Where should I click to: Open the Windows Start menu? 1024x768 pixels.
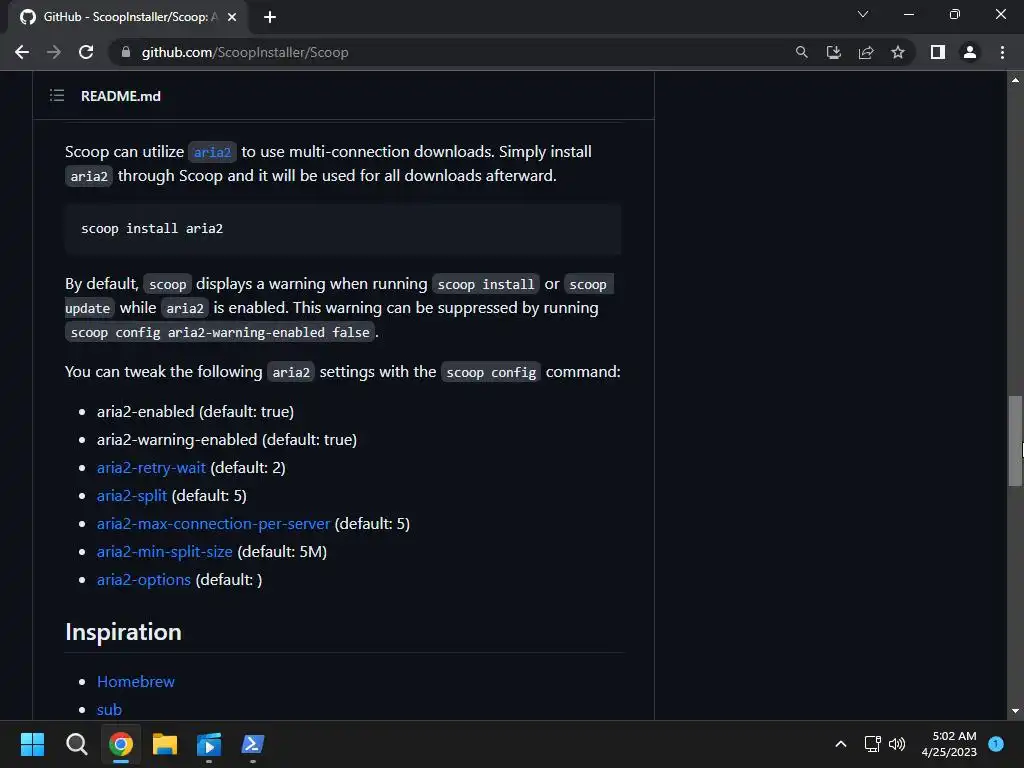[x=32, y=744]
